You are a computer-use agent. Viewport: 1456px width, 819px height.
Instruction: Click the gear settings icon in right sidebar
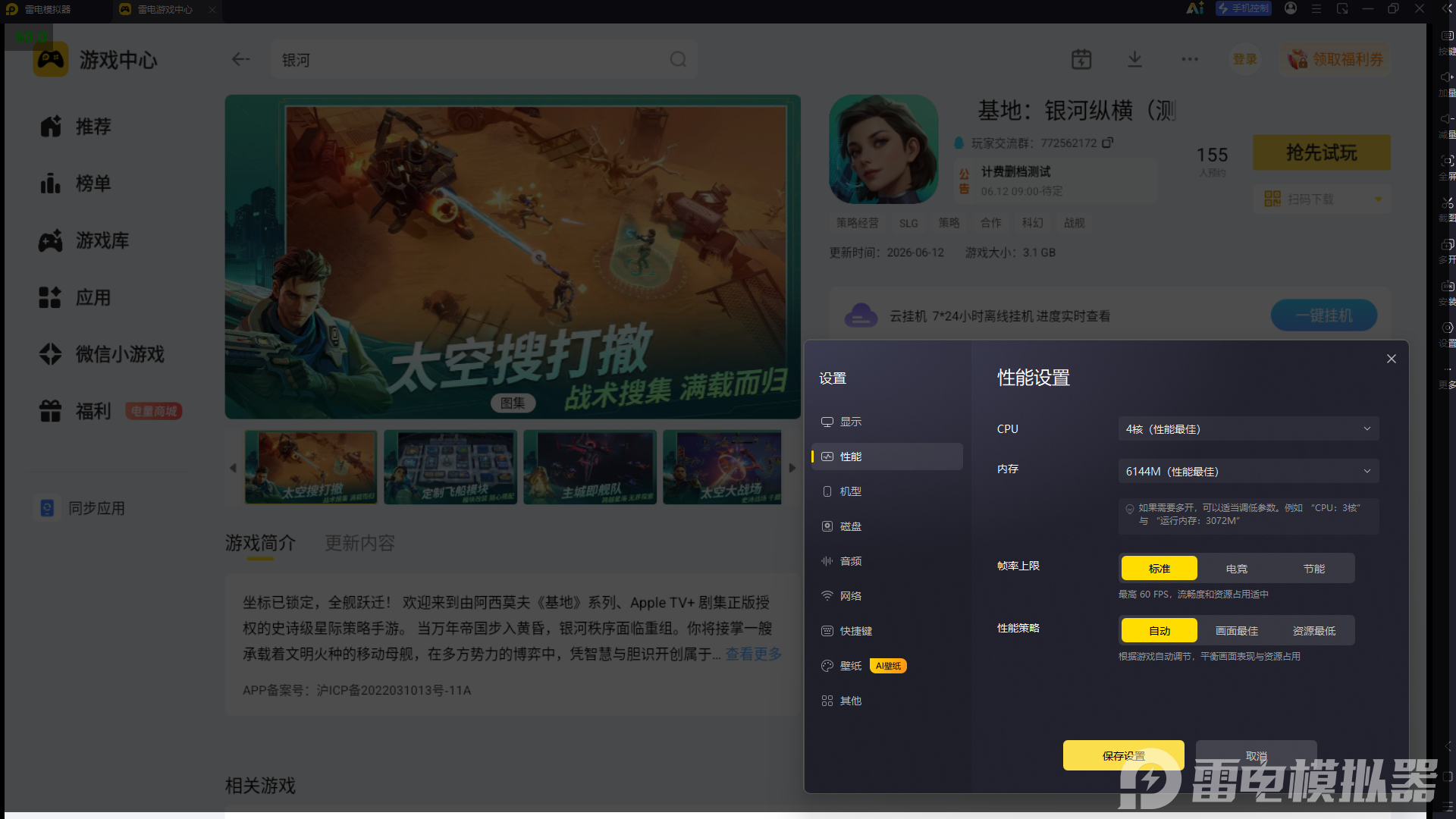point(1447,328)
